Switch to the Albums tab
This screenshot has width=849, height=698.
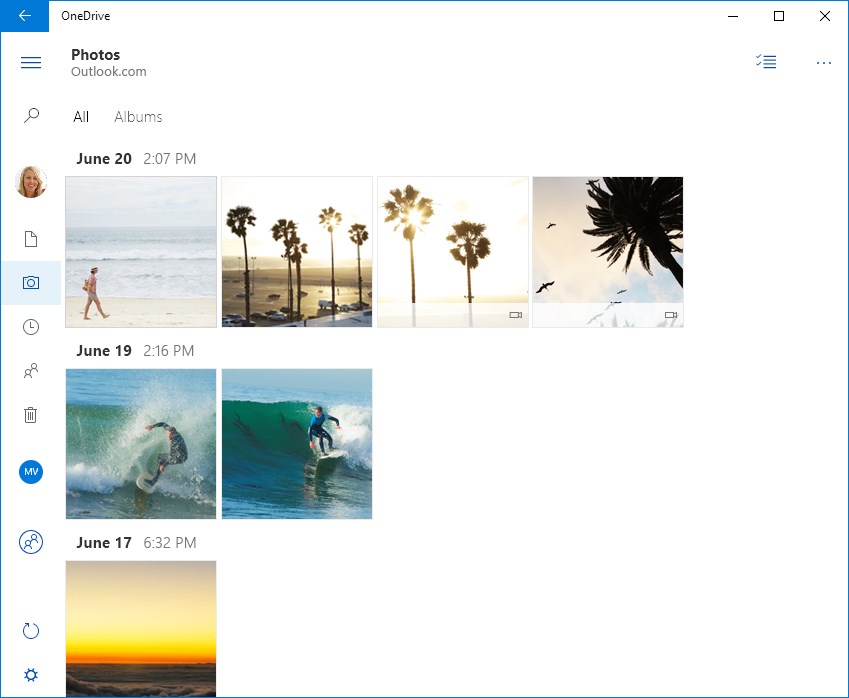coord(137,116)
